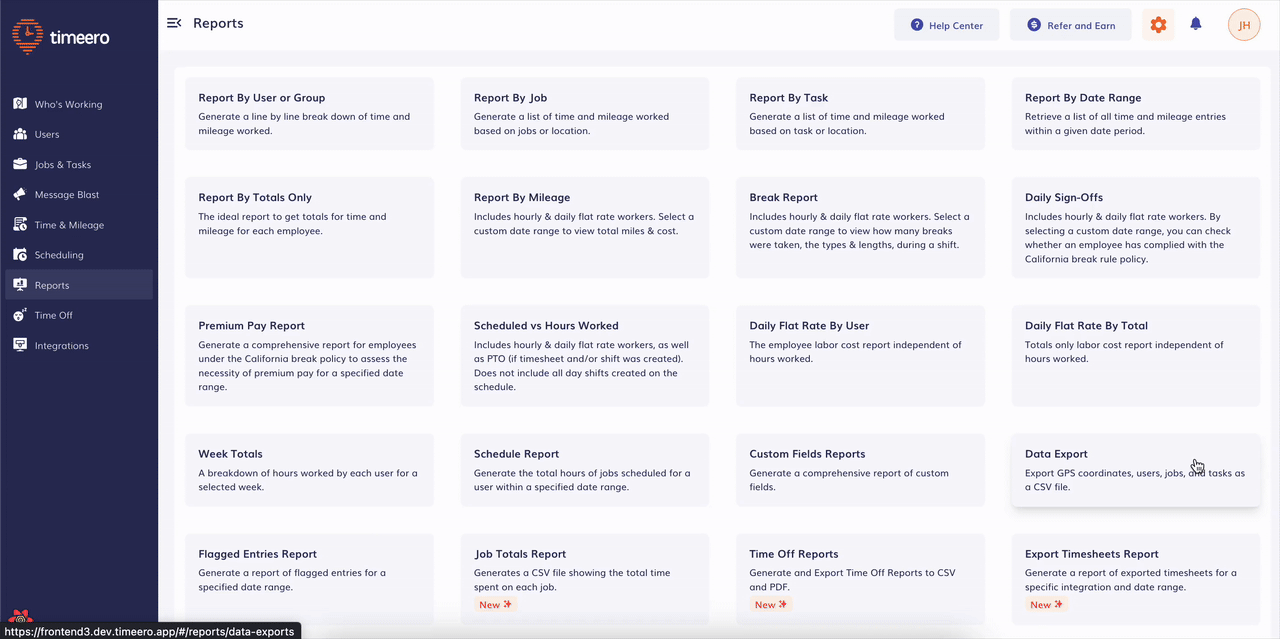1280x639 pixels.
Task: Open the JH user avatar menu
Action: point(1243,25)
